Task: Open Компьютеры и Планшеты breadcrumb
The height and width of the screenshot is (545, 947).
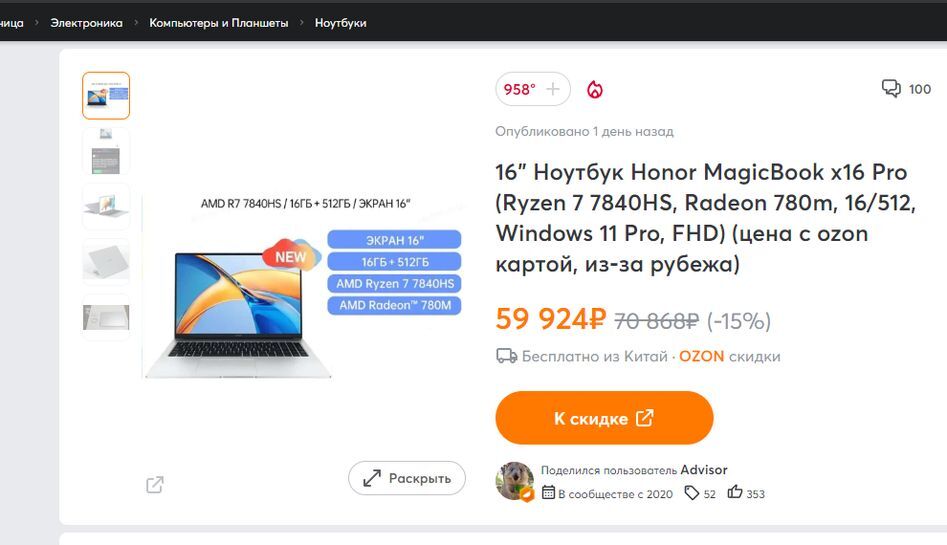Action: pyautogui.click(x=219, y=23)
